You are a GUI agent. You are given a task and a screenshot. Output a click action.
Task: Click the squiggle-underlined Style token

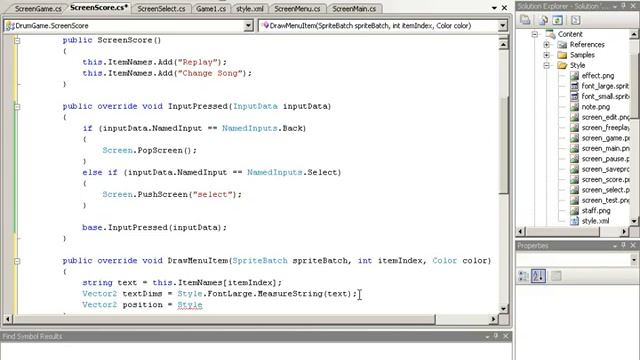(x=190, y=305)
